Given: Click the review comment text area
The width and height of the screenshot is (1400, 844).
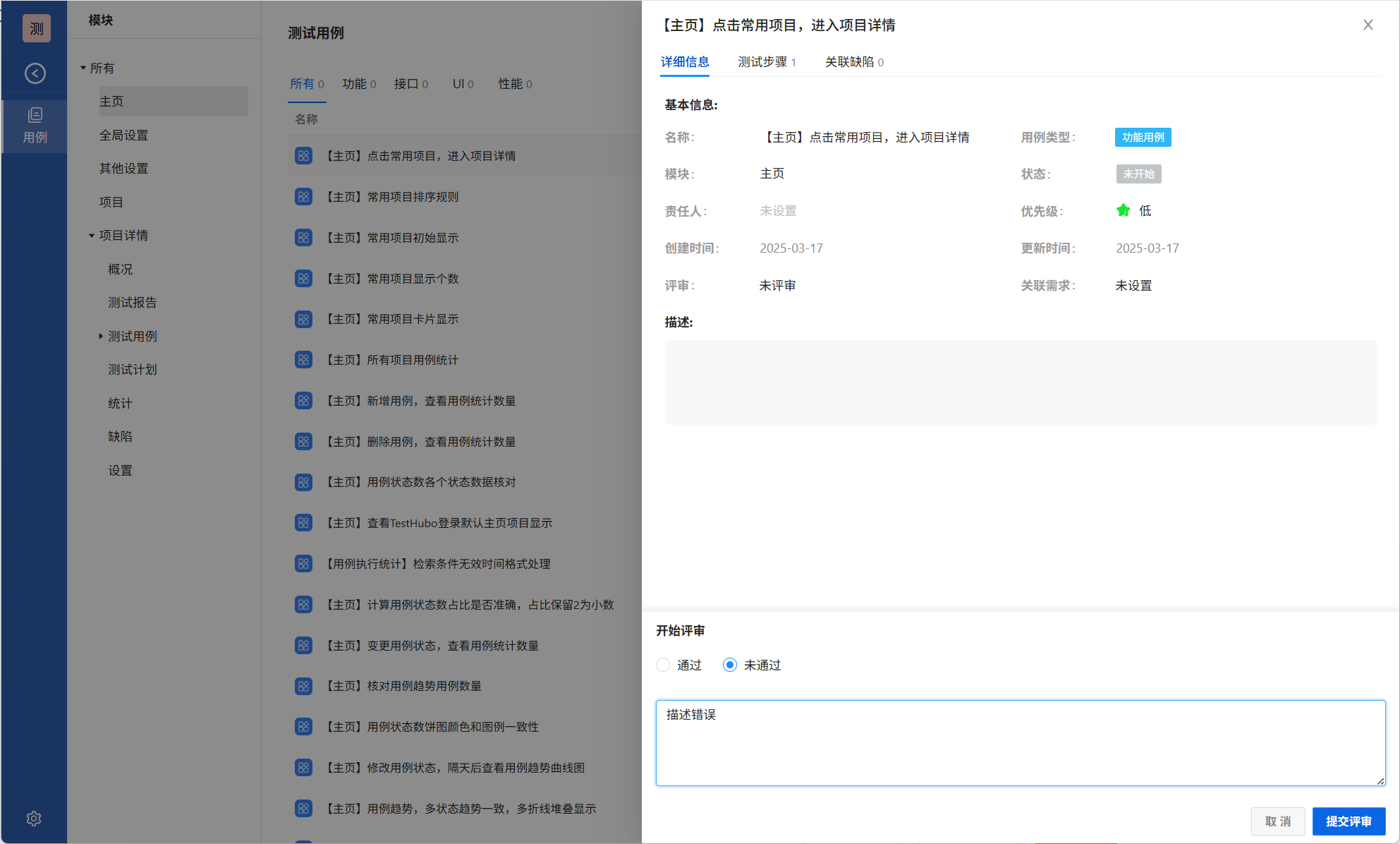Looking at the screenshot, I should [1020, 742].
